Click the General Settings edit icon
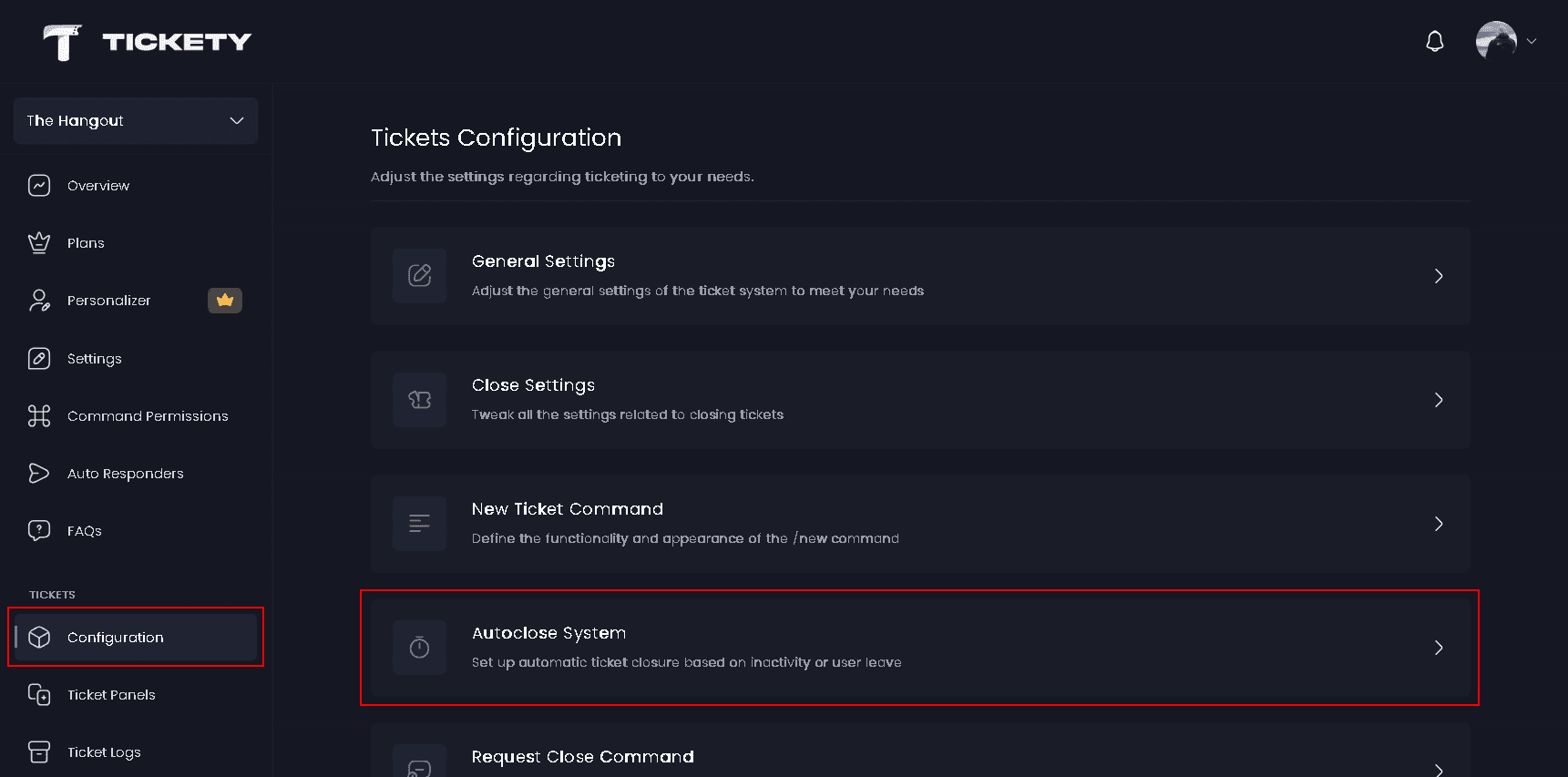1568x777 pixels. [419, 276]
